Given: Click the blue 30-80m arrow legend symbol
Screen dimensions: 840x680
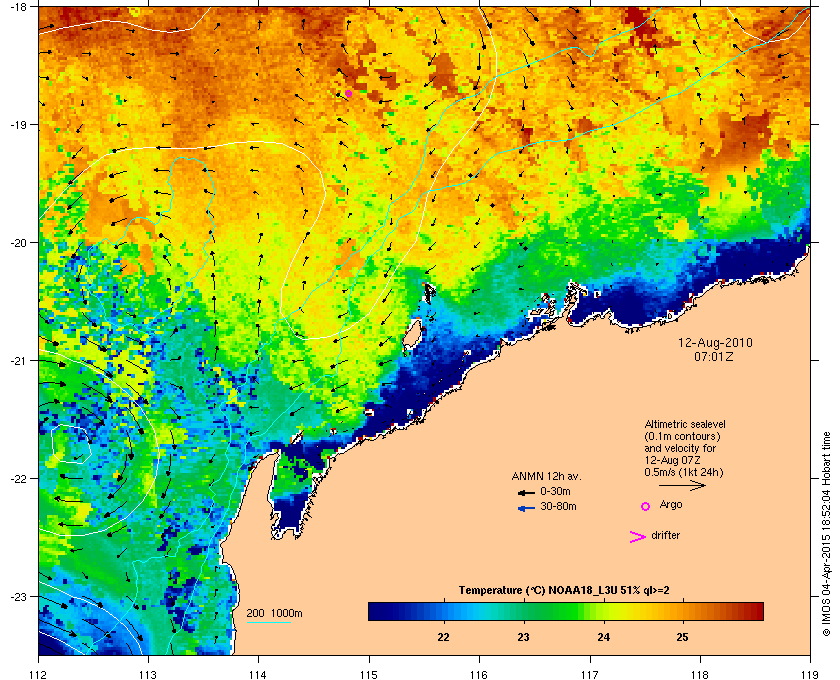Looking at the screenshot, I should point(526,508).
